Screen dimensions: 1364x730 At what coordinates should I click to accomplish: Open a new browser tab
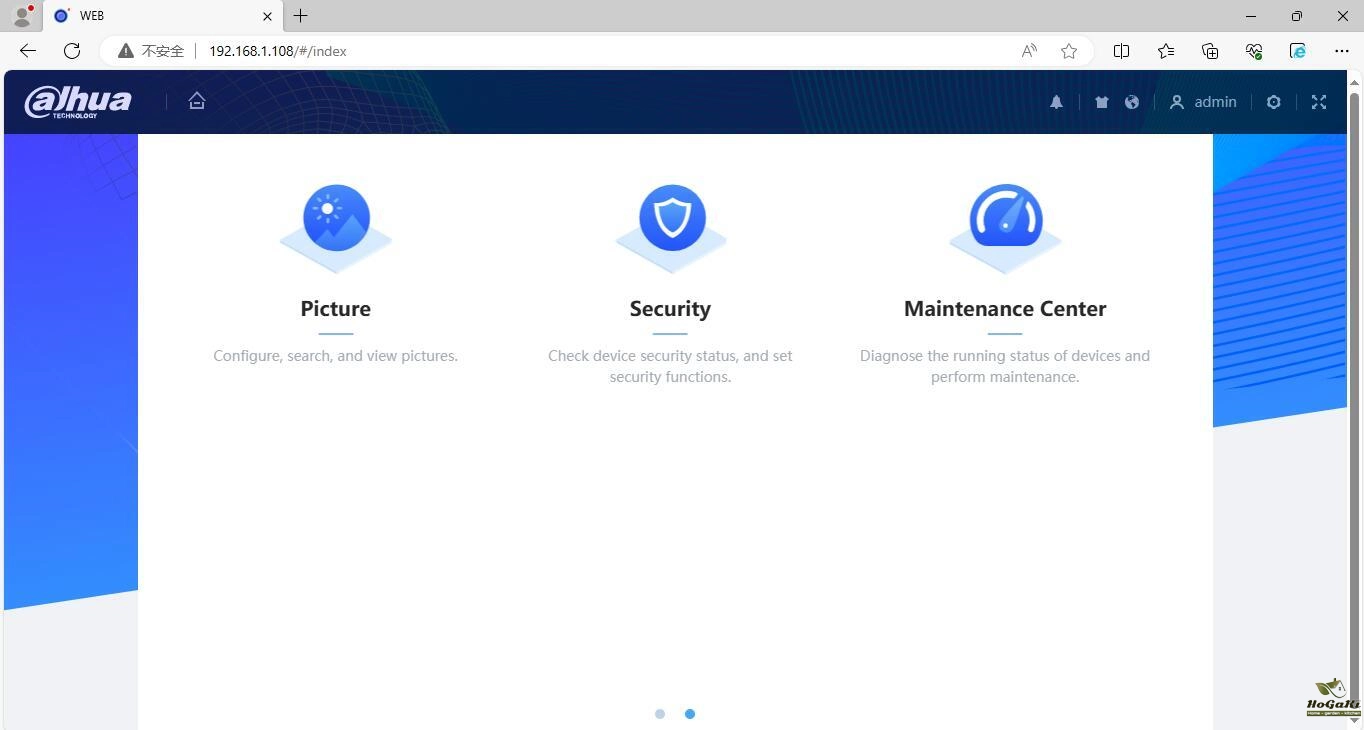coord(300,16)
